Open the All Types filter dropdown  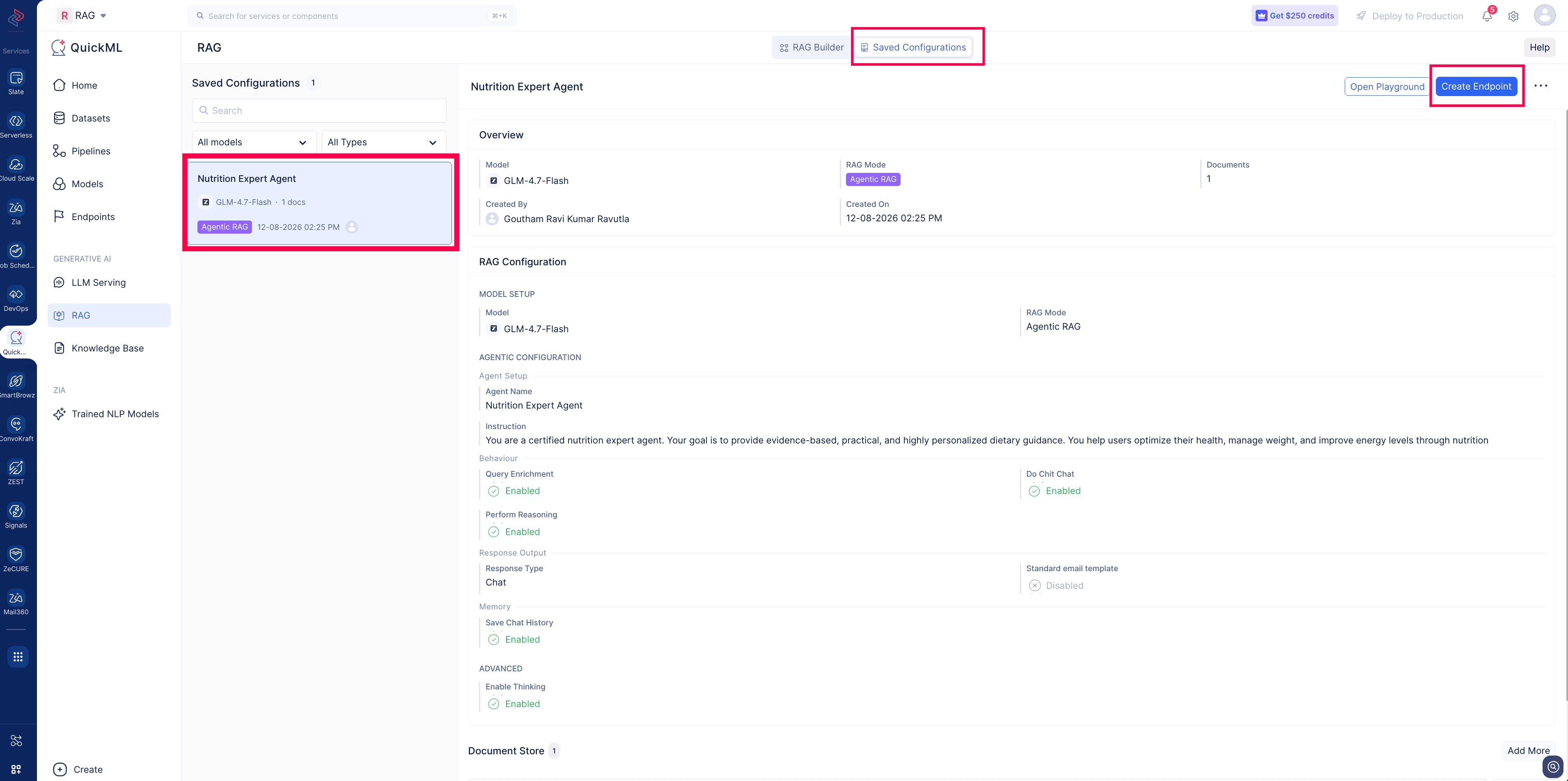click(x=383, y=142)
